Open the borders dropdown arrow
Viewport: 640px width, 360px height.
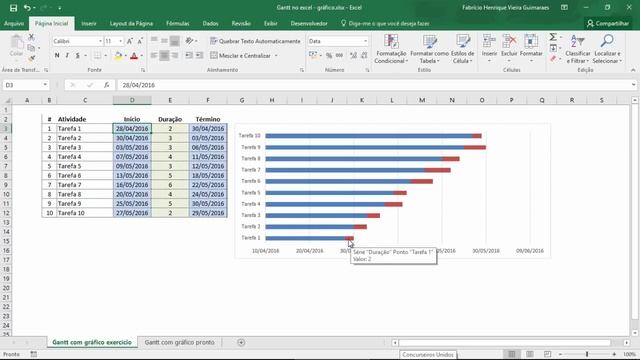(105, 56)
